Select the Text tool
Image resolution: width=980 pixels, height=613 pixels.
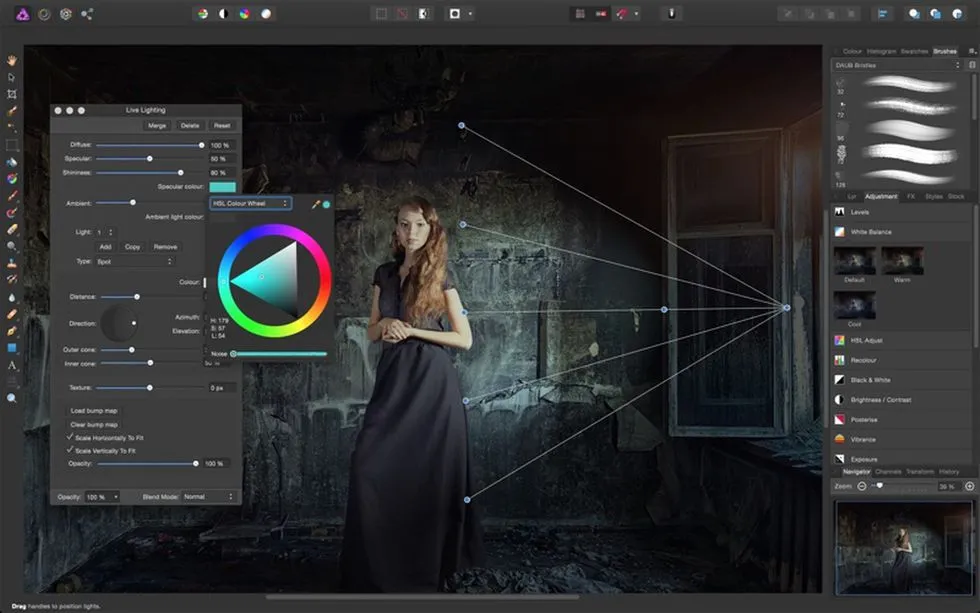[x=11, y=367]
